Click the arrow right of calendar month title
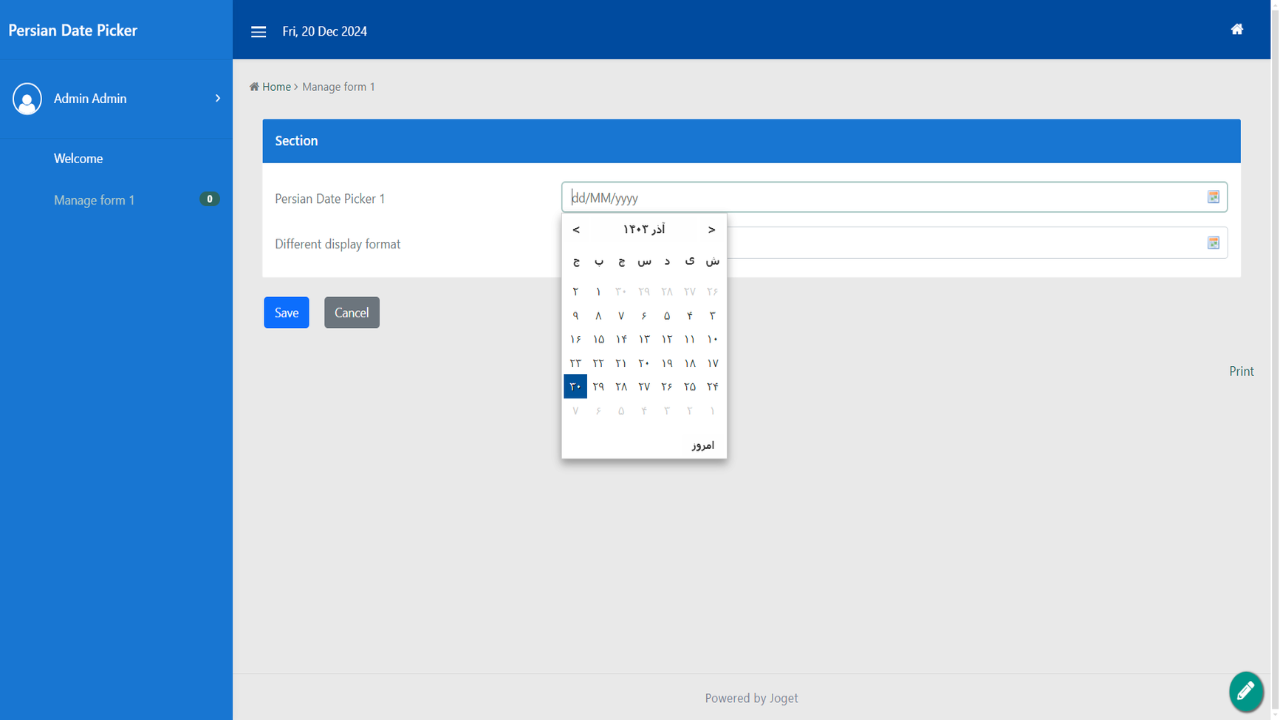The height and width of the screenshot is (720, 1280). (712, 230)
